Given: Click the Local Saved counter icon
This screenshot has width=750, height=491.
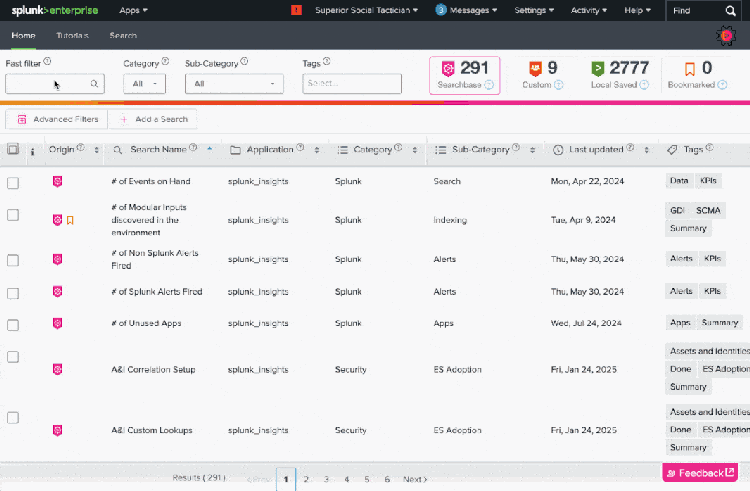Looking at the screenshot, I should (x=597, y=68).
